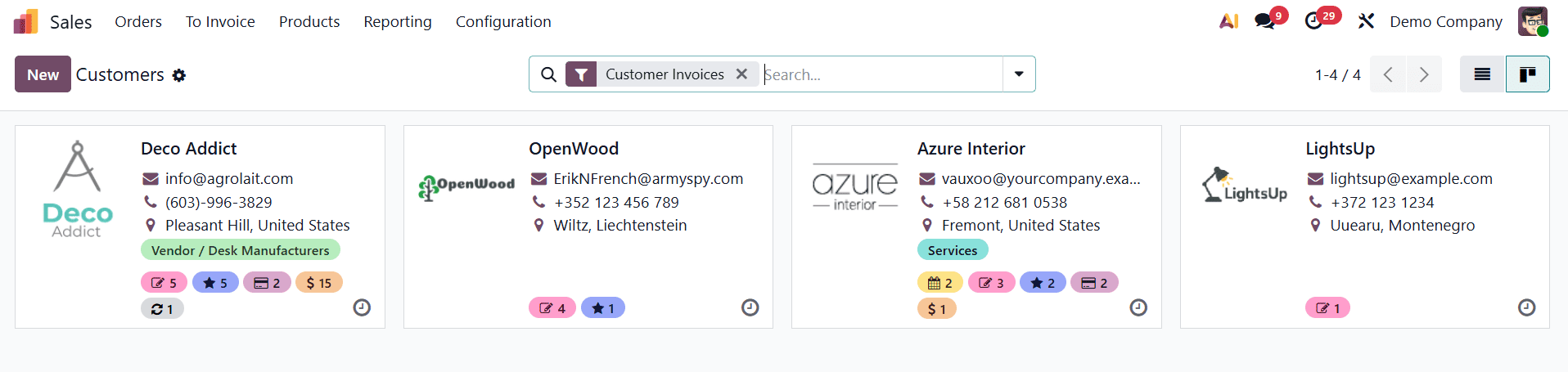This screenshot has width=1568, height=372.
Task: Click the Sales app logo icon
Action: pyautogui.click(x=26, y=21)
